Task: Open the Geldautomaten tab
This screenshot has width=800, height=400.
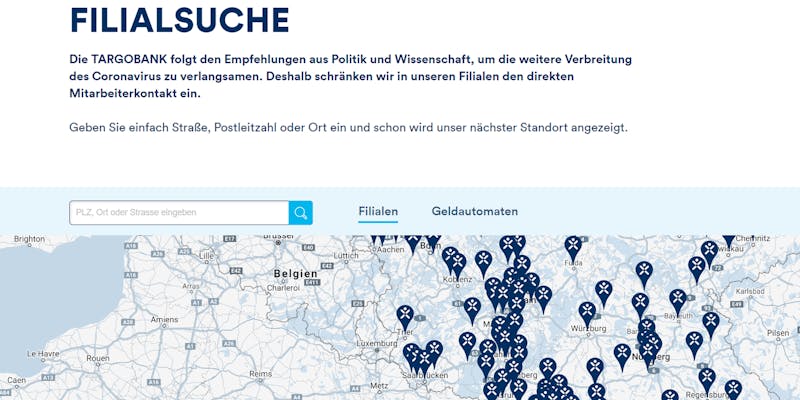Action: (474, 211)
